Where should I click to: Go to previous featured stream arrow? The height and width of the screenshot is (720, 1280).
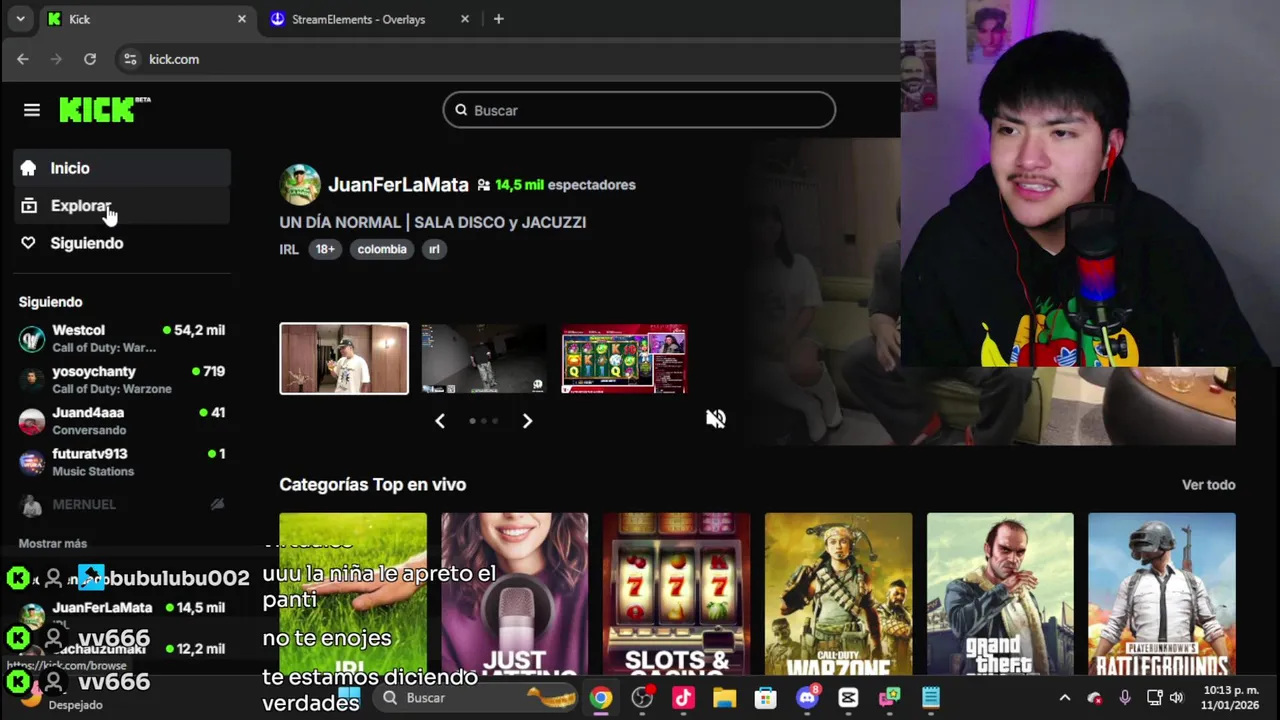pos(440,421)
